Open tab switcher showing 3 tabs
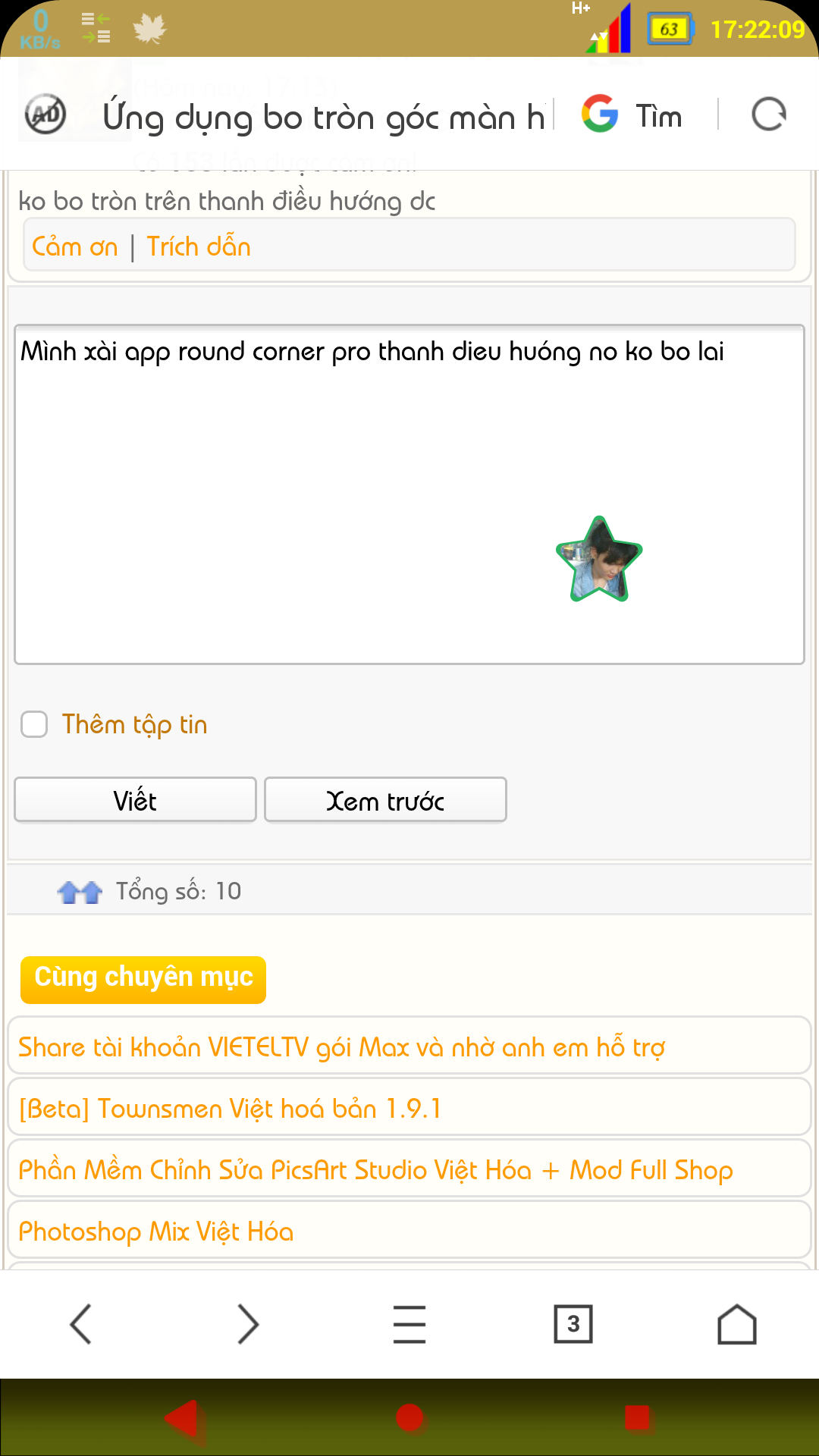 click(x=573, y=1324)
